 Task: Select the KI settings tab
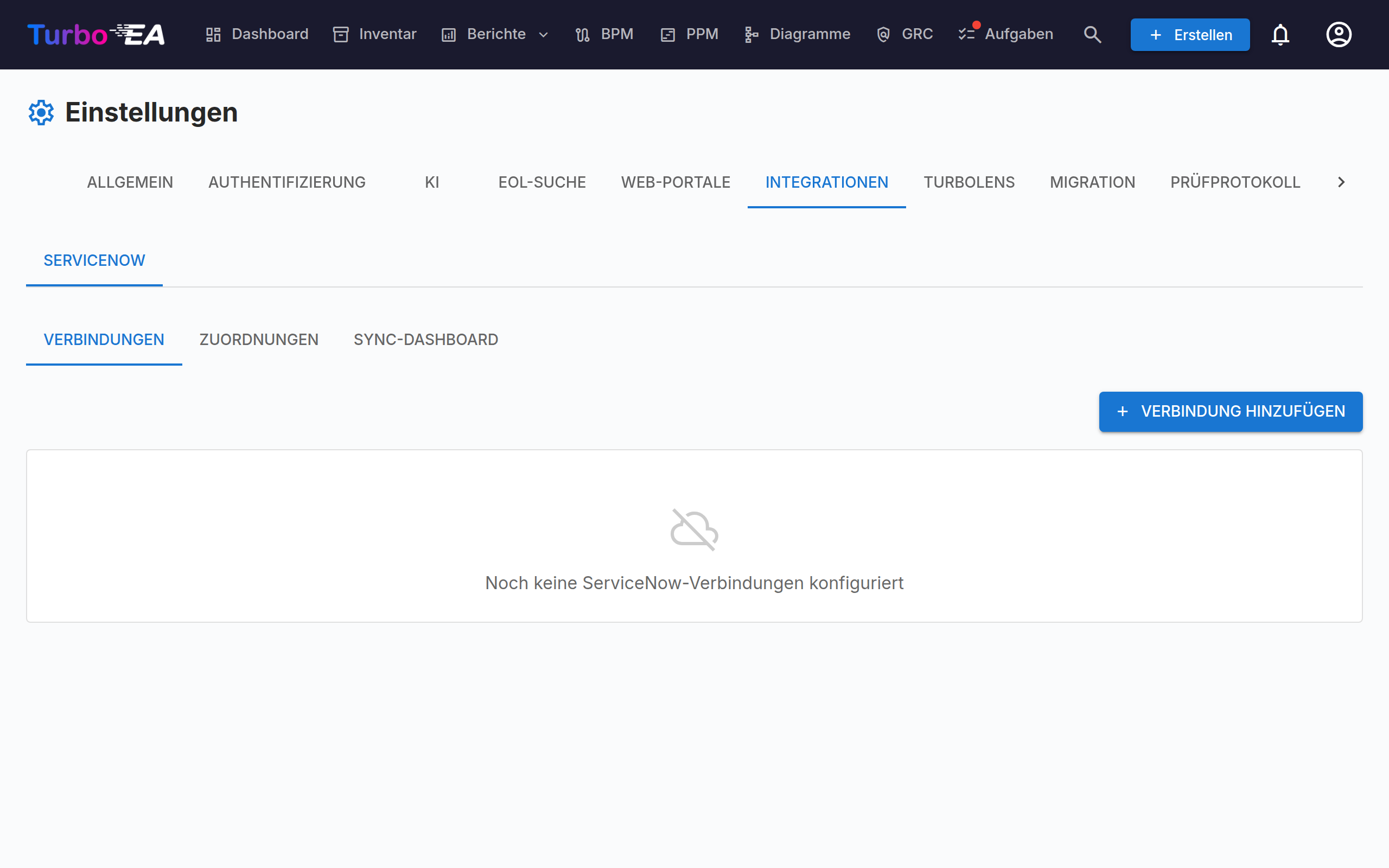click(432, 183)
